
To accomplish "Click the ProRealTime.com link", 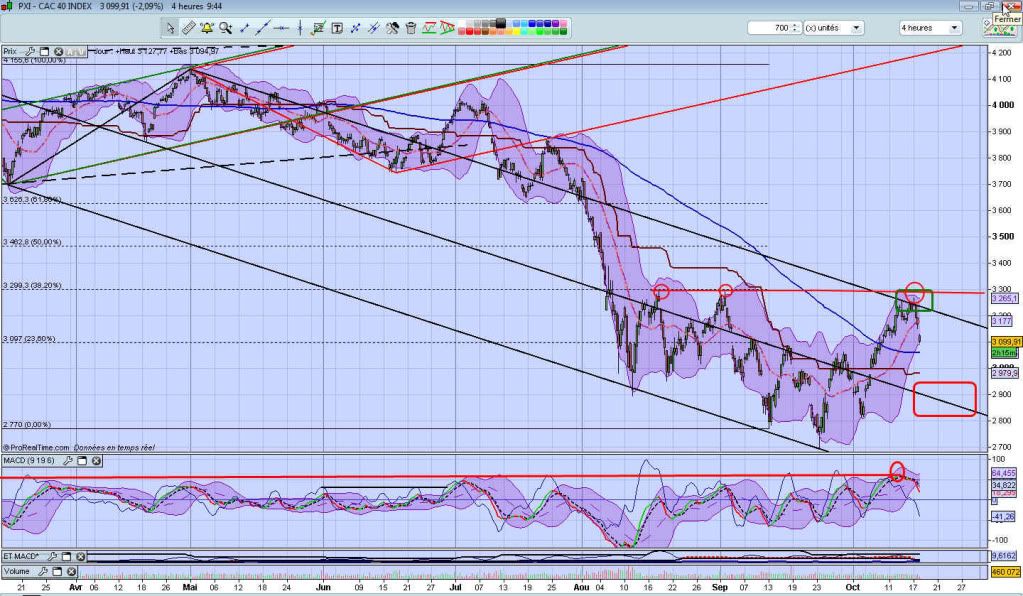I will (x=37, y=448).
